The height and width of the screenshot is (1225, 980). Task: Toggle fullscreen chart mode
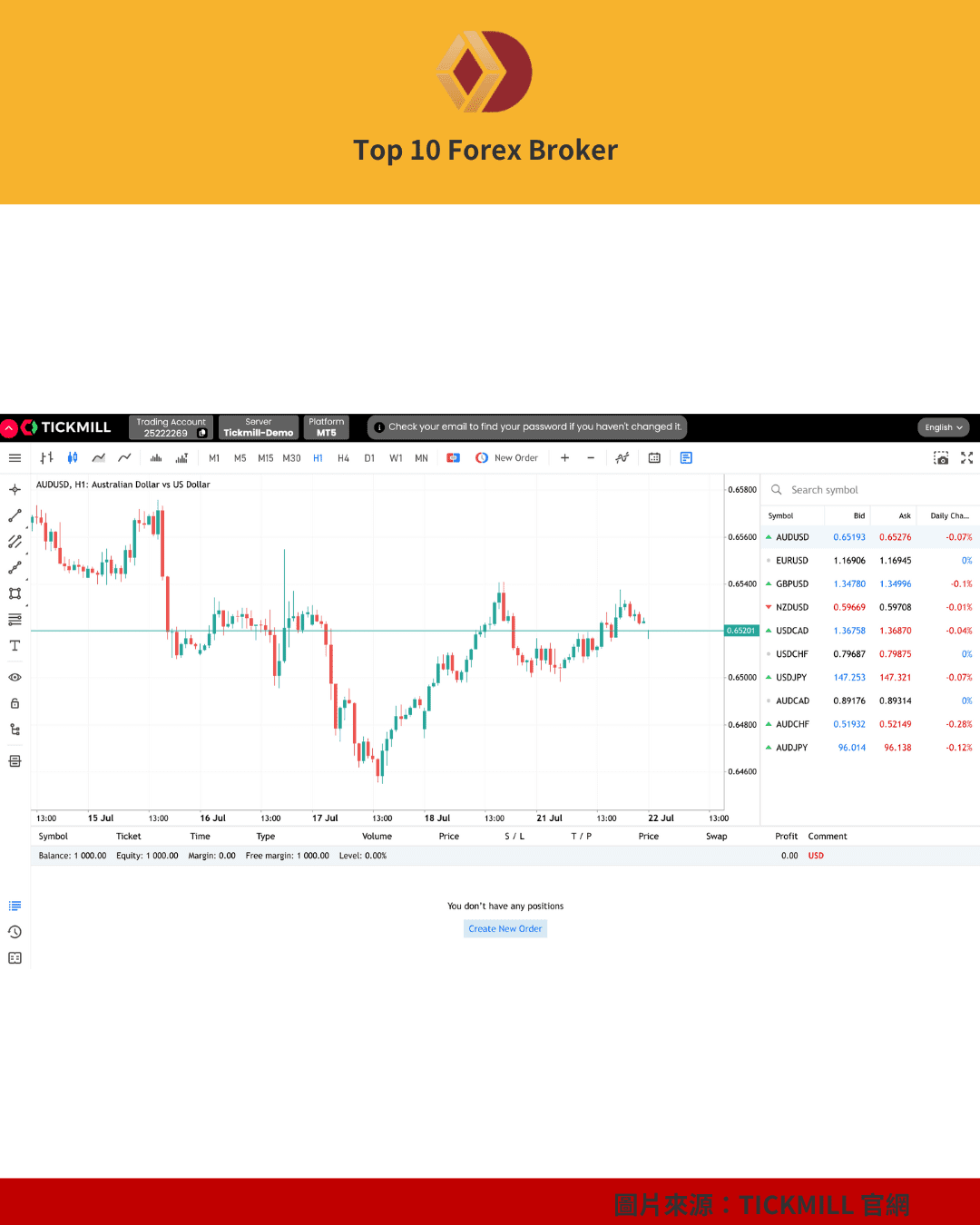[966, 457]
